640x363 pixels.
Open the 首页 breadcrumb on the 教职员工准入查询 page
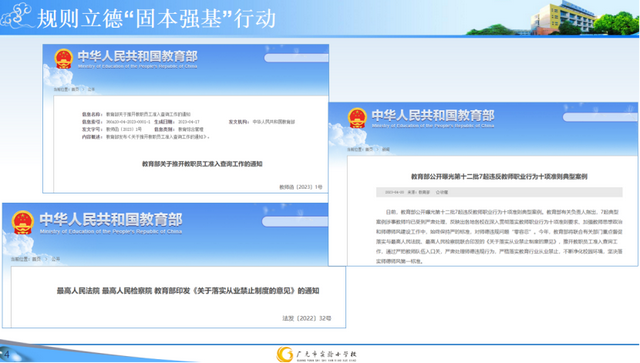75,89
